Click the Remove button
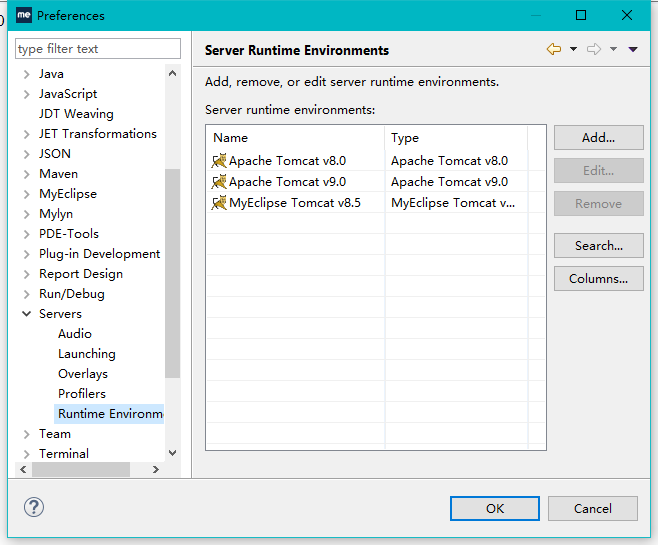Viewport: 658px width, 545px height. tap(598, 204)
